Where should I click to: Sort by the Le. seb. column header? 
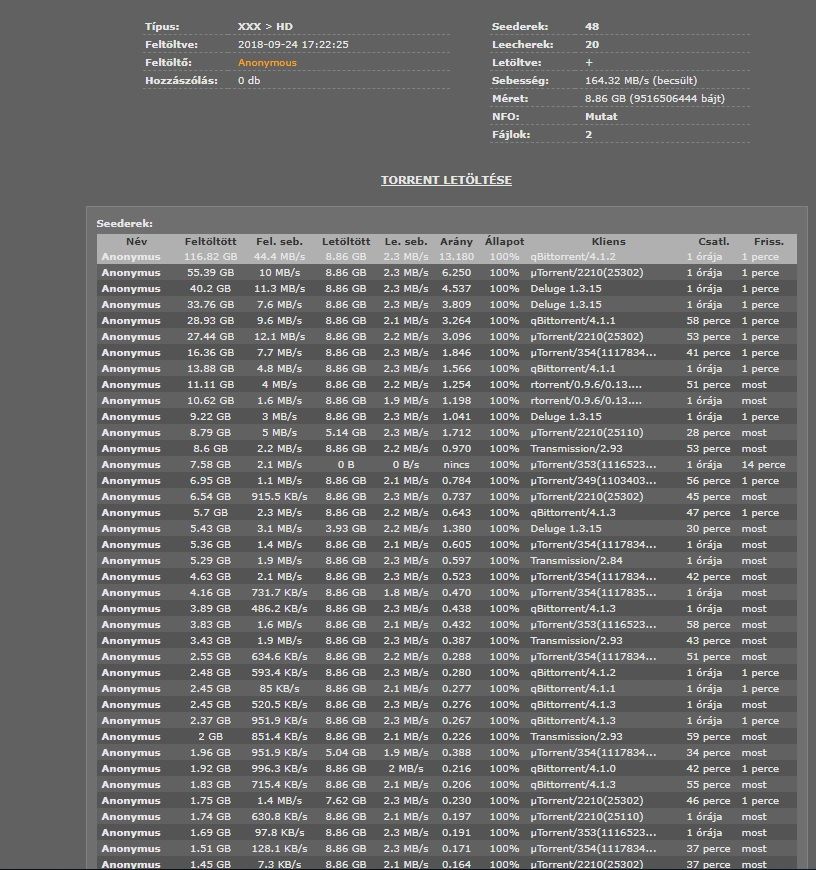[406, 241]
